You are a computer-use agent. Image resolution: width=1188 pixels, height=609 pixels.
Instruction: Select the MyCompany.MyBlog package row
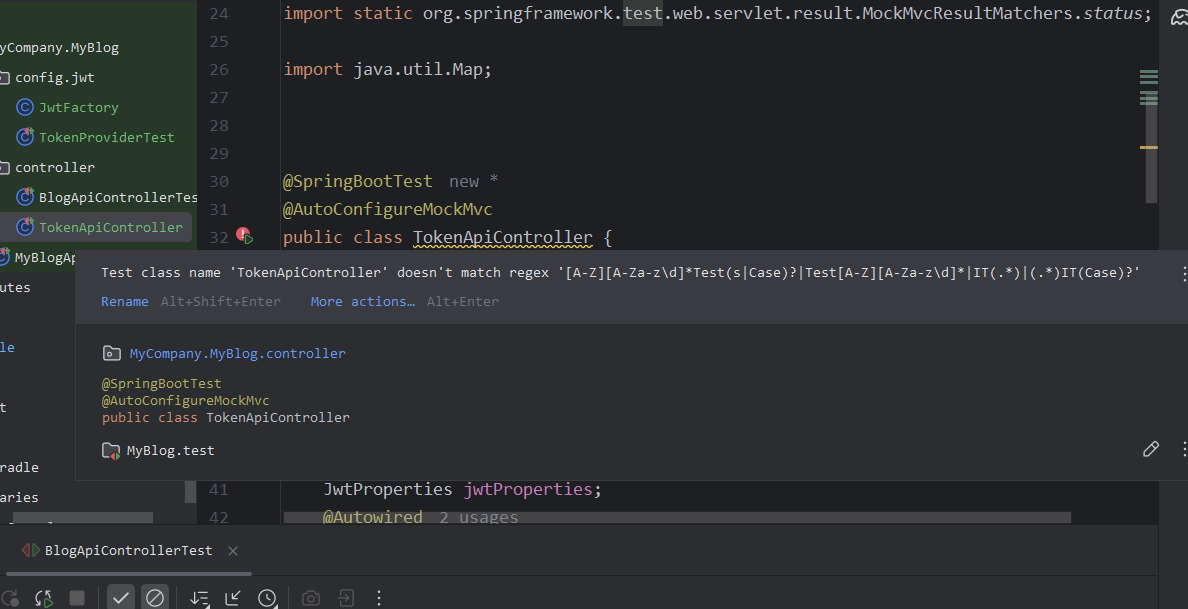point(59,48)
